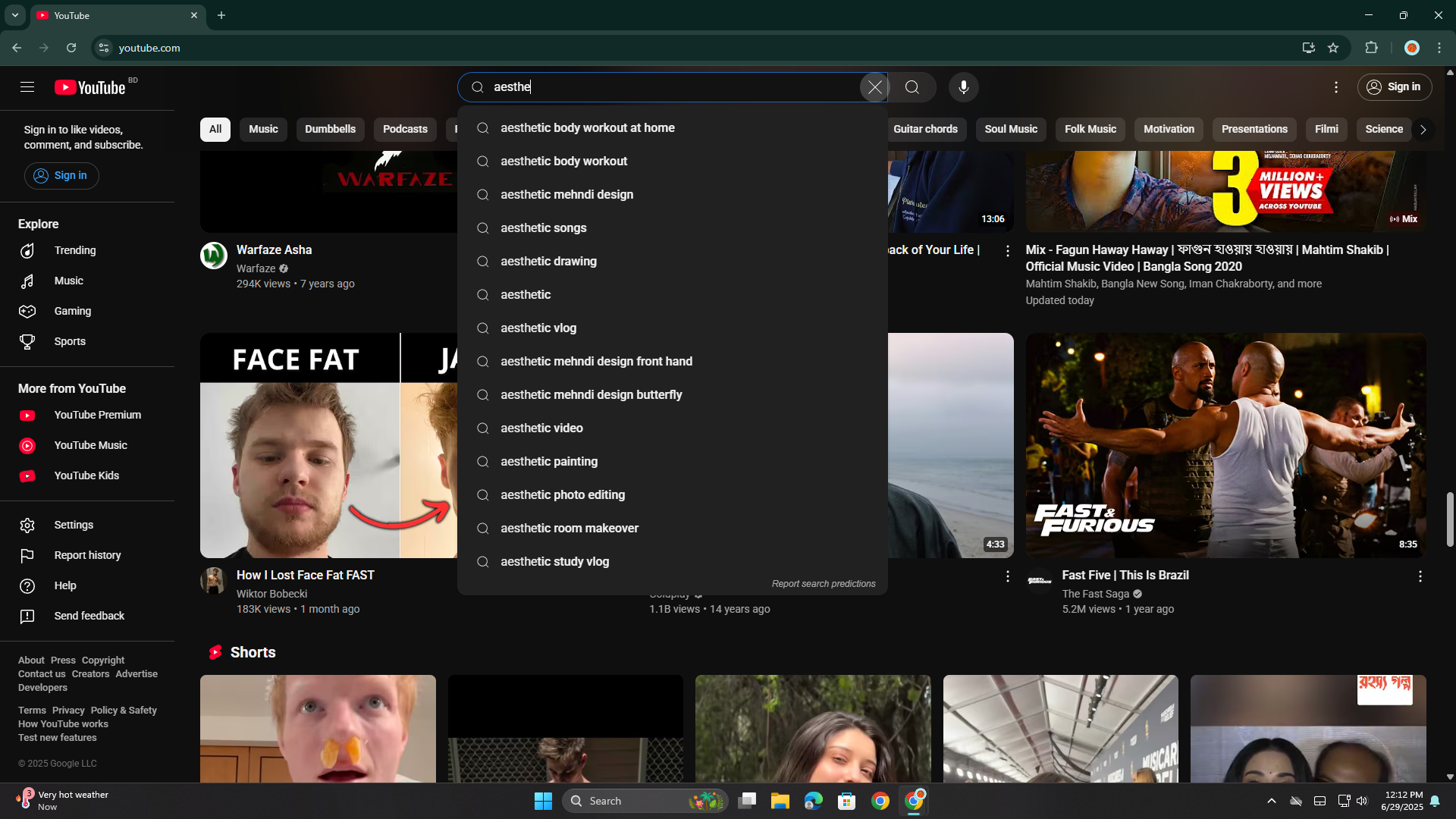Click inside the YouTube search input field

(x=671, y=87)
